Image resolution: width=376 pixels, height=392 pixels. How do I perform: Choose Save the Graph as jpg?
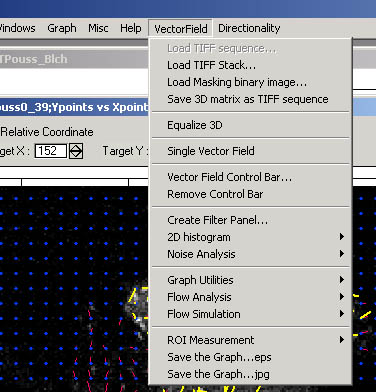(x=251, y=374)
